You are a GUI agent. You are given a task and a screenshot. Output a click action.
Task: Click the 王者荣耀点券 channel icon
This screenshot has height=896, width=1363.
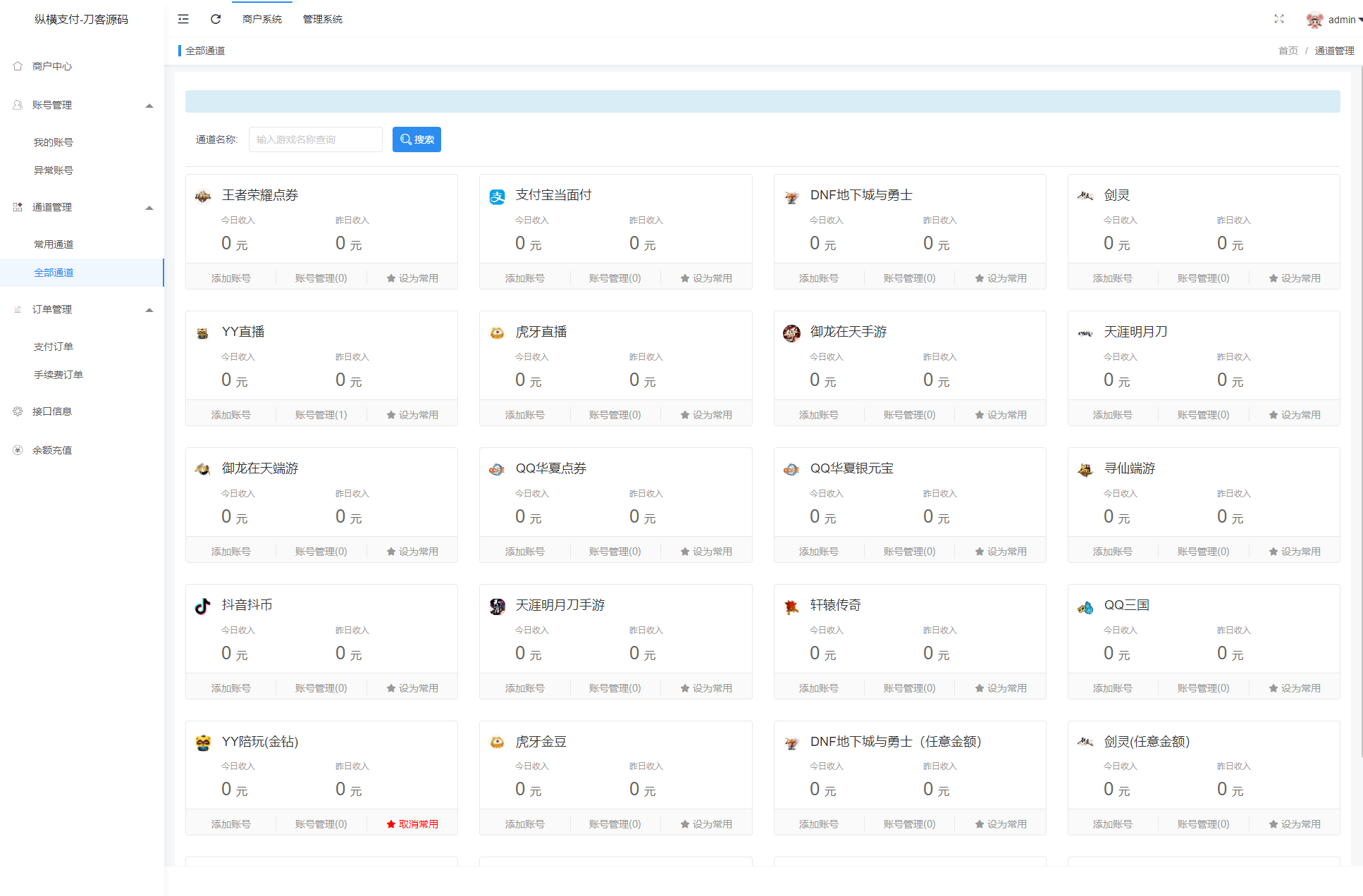[202, 195]
